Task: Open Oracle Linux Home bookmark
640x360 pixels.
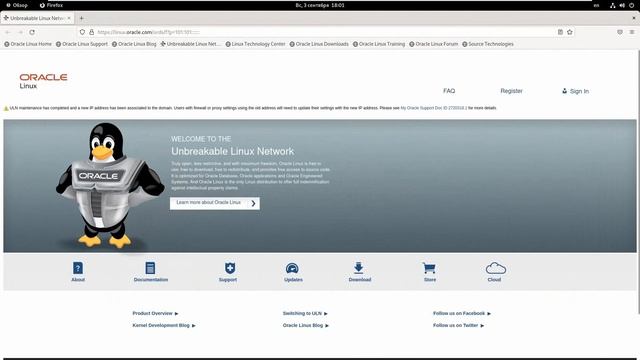Action: (x=28, y=44)
